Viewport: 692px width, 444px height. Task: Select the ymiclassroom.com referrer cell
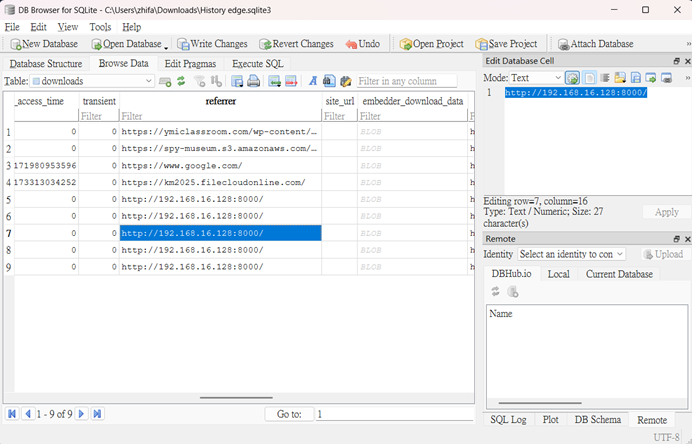[221, 132]
